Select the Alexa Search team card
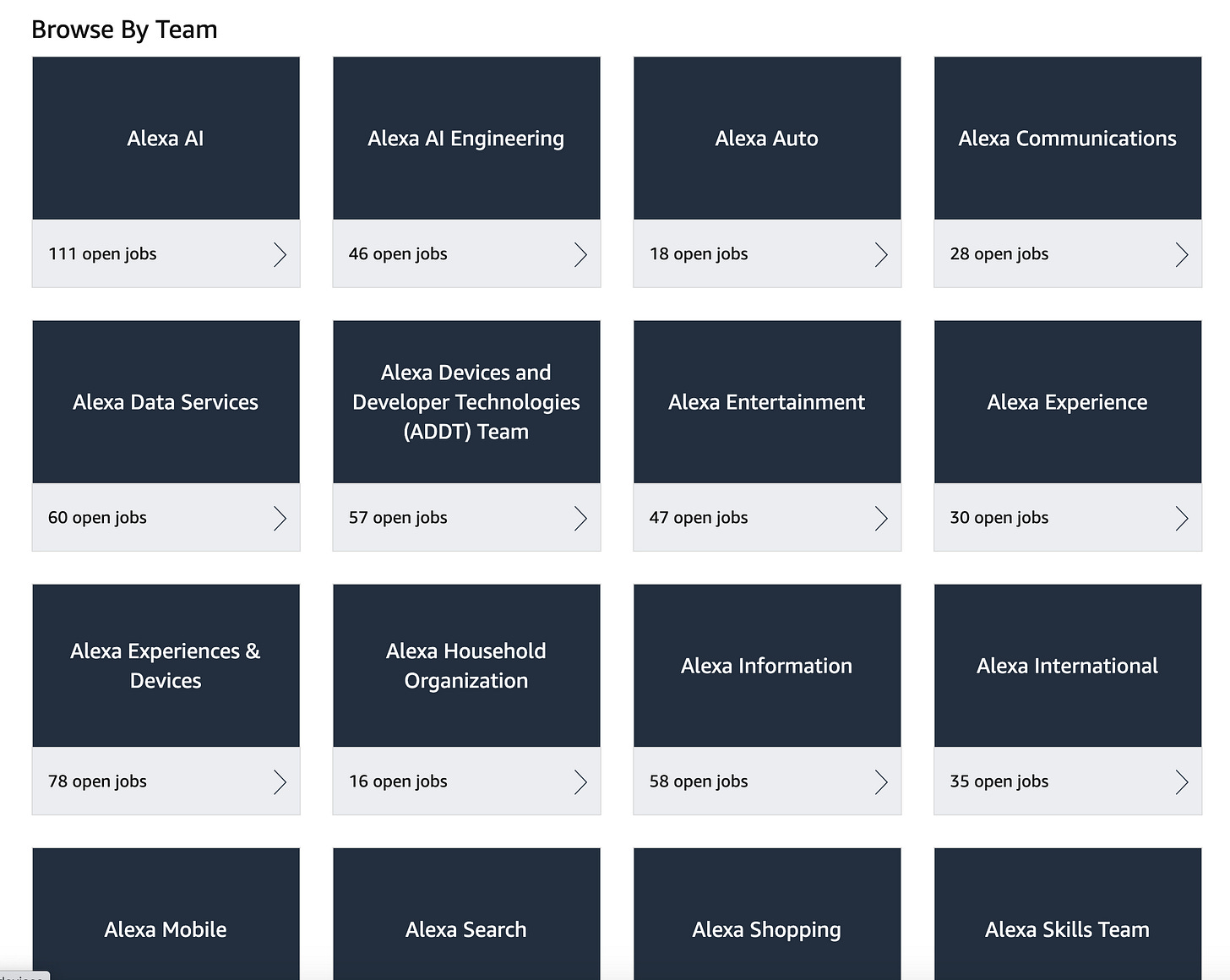1230x980 pixels. [x=466, y=914]
